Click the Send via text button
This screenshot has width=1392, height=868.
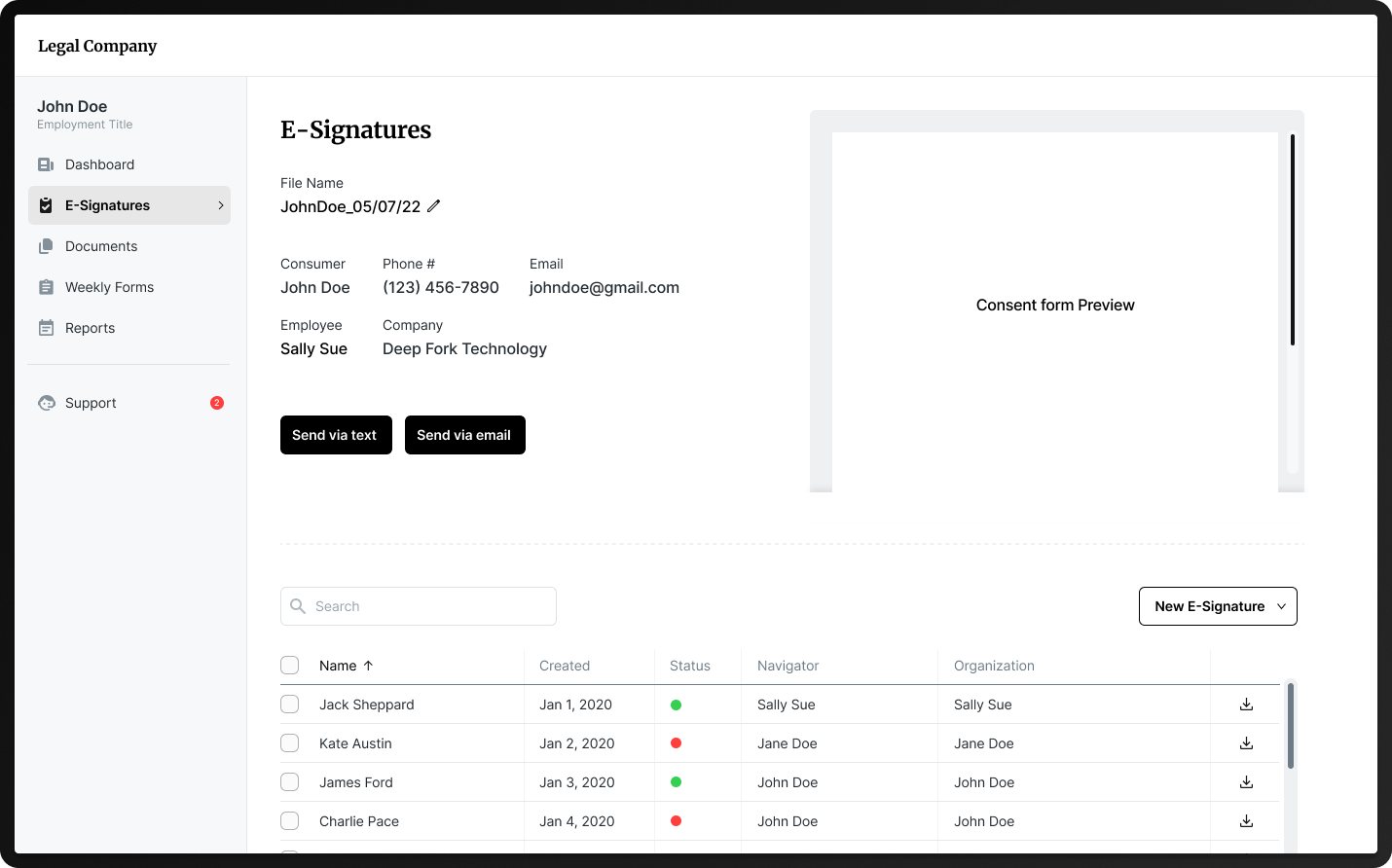pos(336,435)
